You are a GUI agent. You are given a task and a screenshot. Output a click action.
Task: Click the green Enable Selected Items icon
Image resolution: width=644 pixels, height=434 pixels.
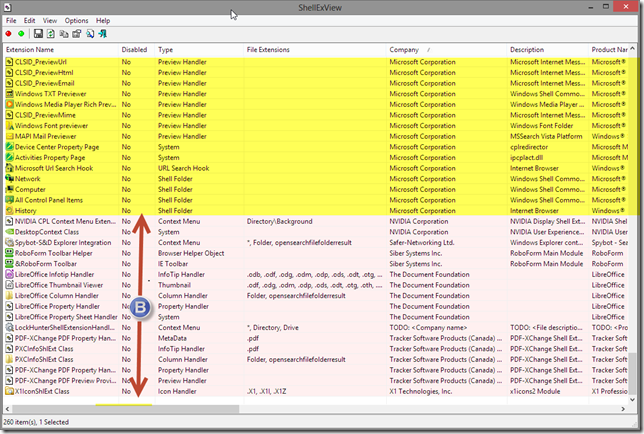coord(21,34)
